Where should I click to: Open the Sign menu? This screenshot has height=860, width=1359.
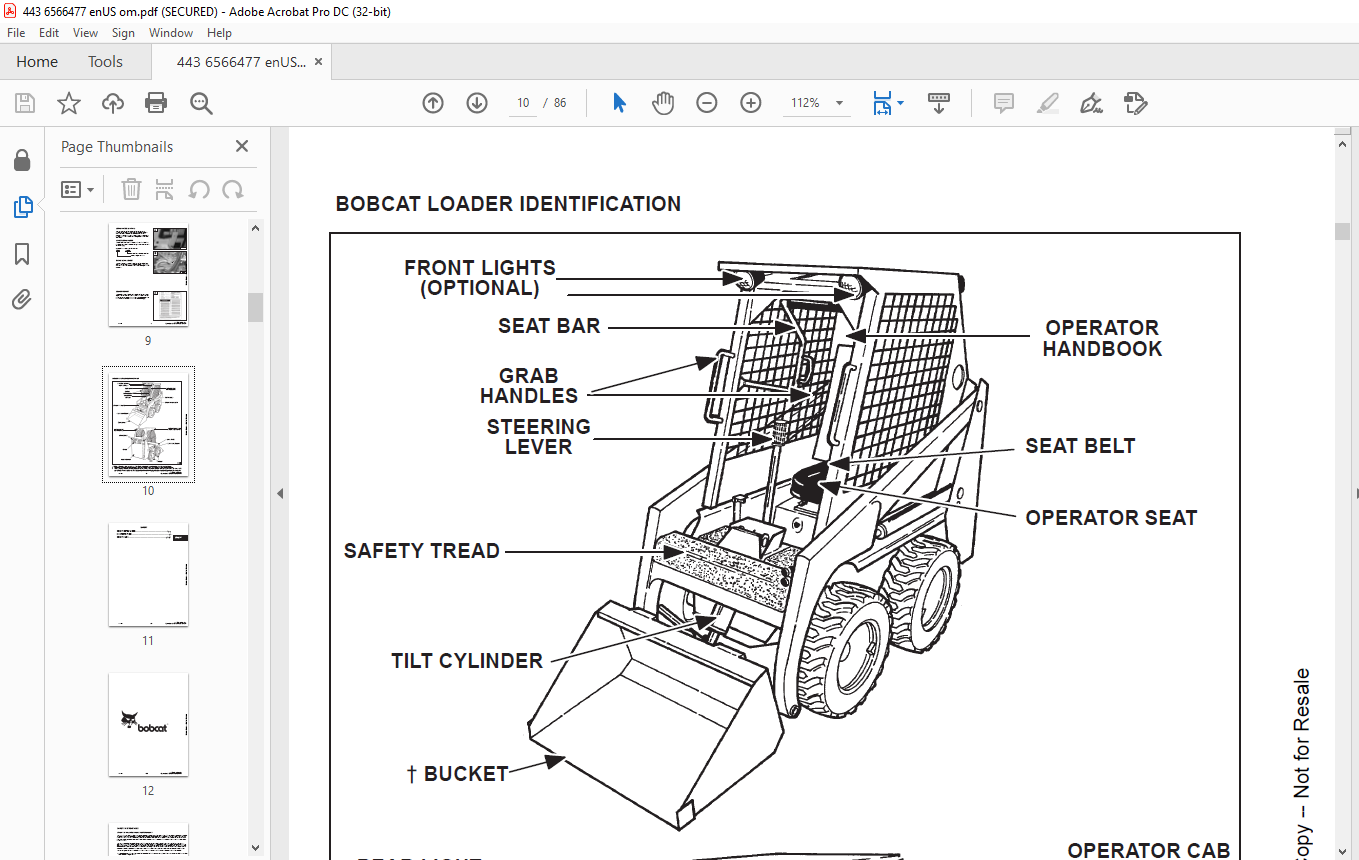(123, 33)
